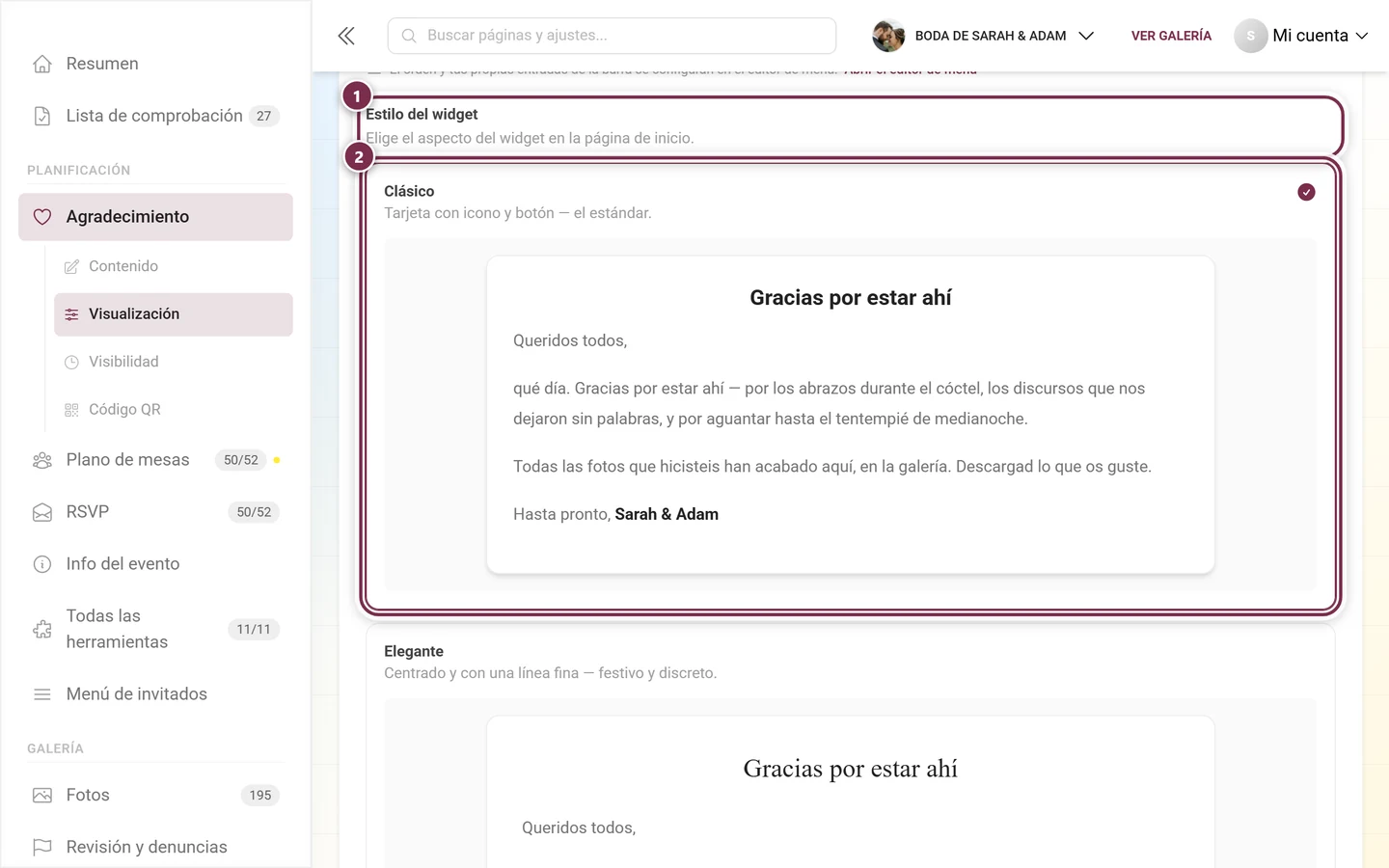The height and width of the screenshot is (868, 1389).
Task: Go to Fotos in the sidebar
Action: [155, 795]
